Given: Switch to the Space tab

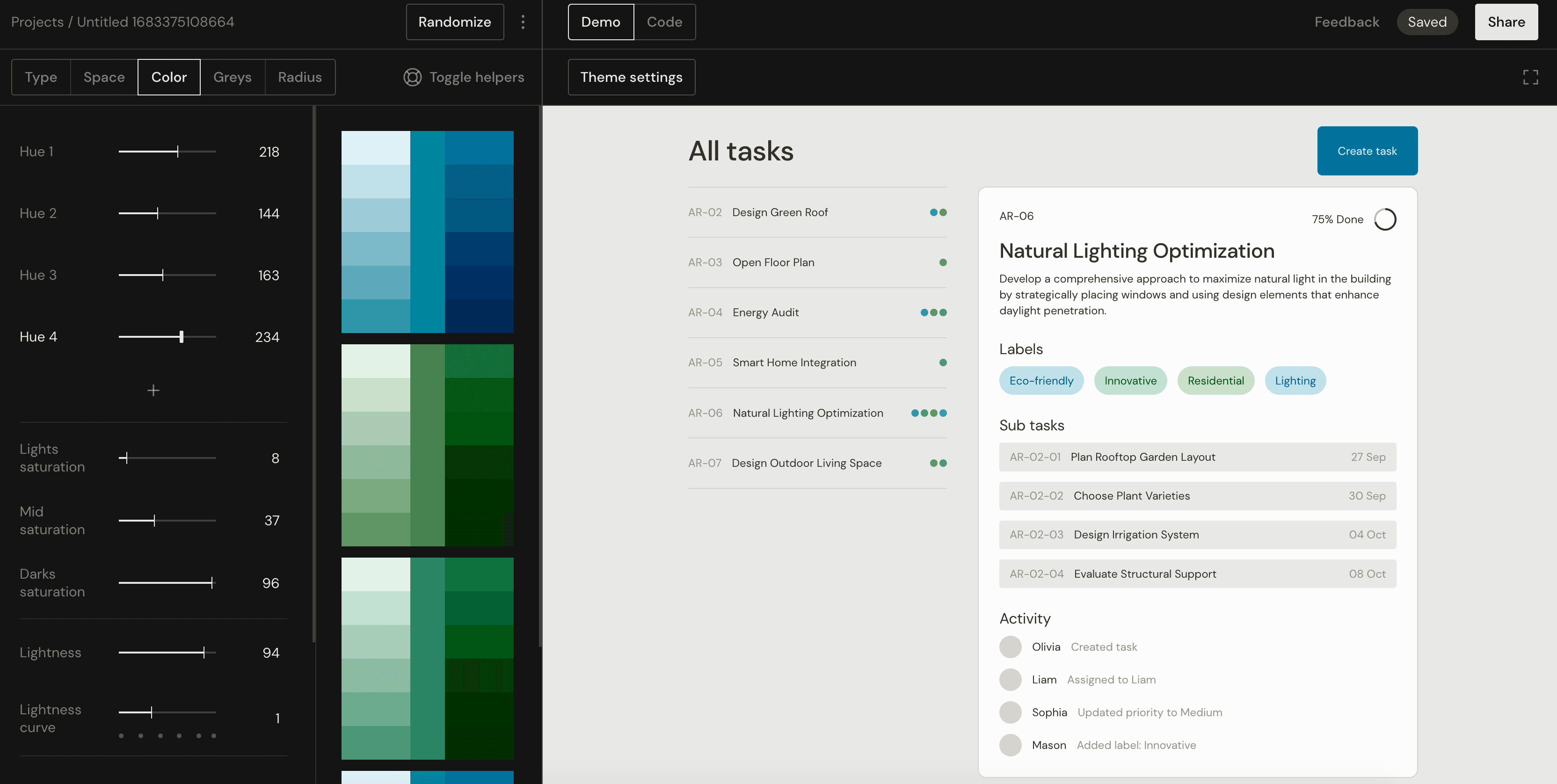Looking at the screenshot, I should 104,77.
